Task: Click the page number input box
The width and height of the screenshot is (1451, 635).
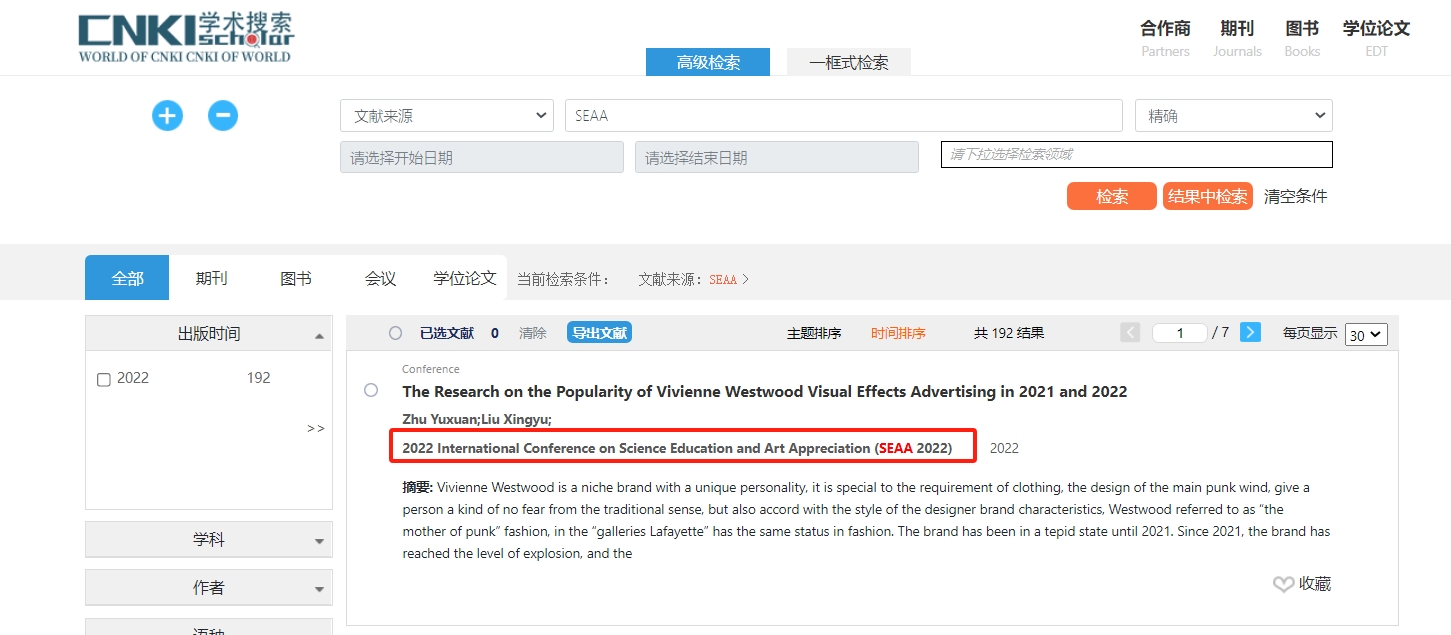Action: (1180, 333)
